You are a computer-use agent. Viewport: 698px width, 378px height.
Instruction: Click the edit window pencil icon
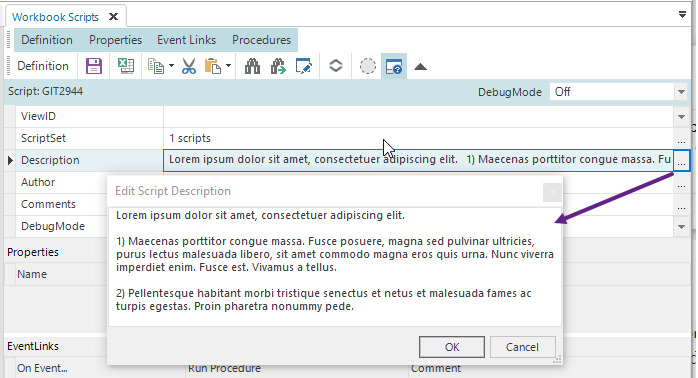(x=304, y=66)
